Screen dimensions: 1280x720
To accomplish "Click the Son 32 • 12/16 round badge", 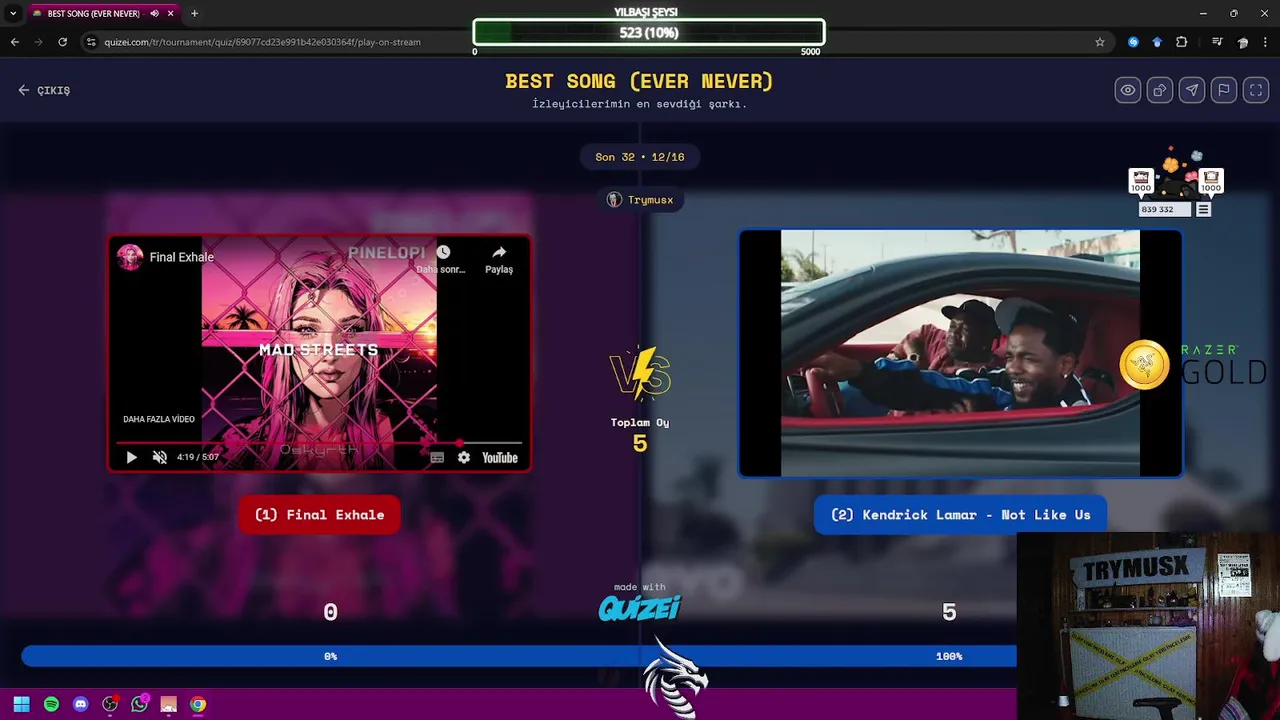I will click(x=640, y=157).
